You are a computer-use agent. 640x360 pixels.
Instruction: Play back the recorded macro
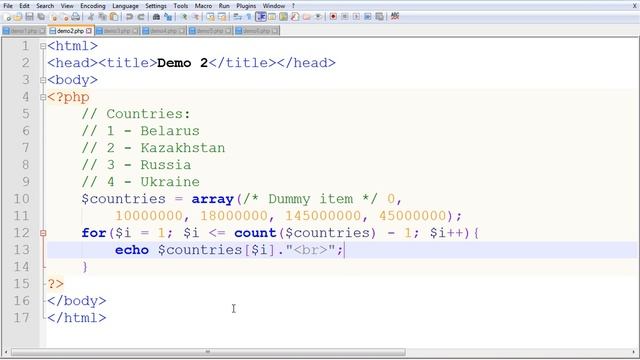tap(357, 17)
